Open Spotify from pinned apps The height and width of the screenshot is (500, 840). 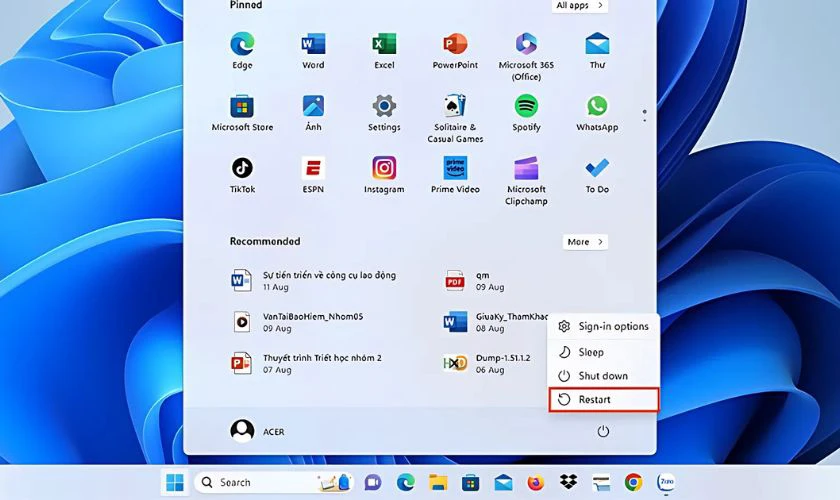[526, 113]
